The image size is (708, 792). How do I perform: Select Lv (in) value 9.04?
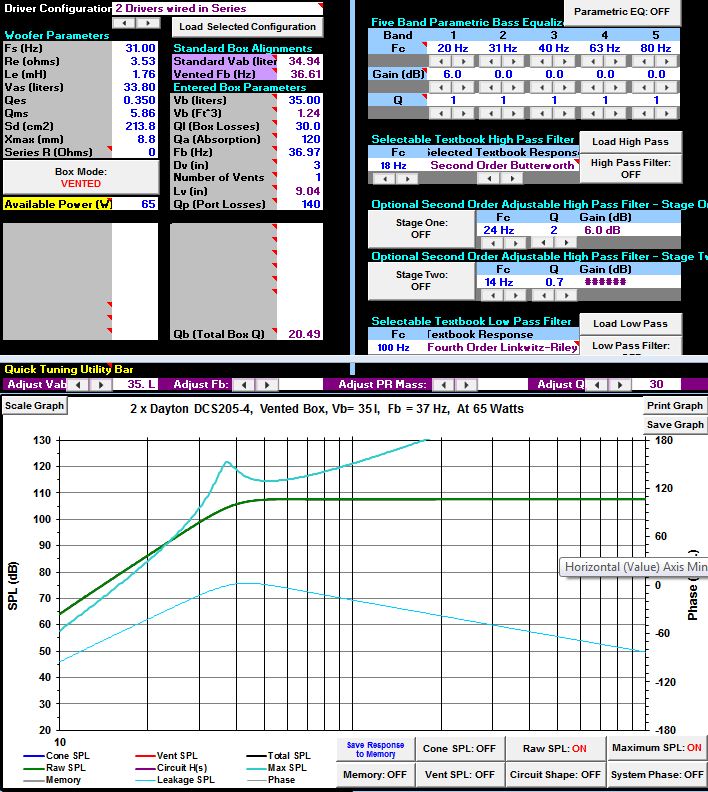pyautogui.click(x=300, y=191)
